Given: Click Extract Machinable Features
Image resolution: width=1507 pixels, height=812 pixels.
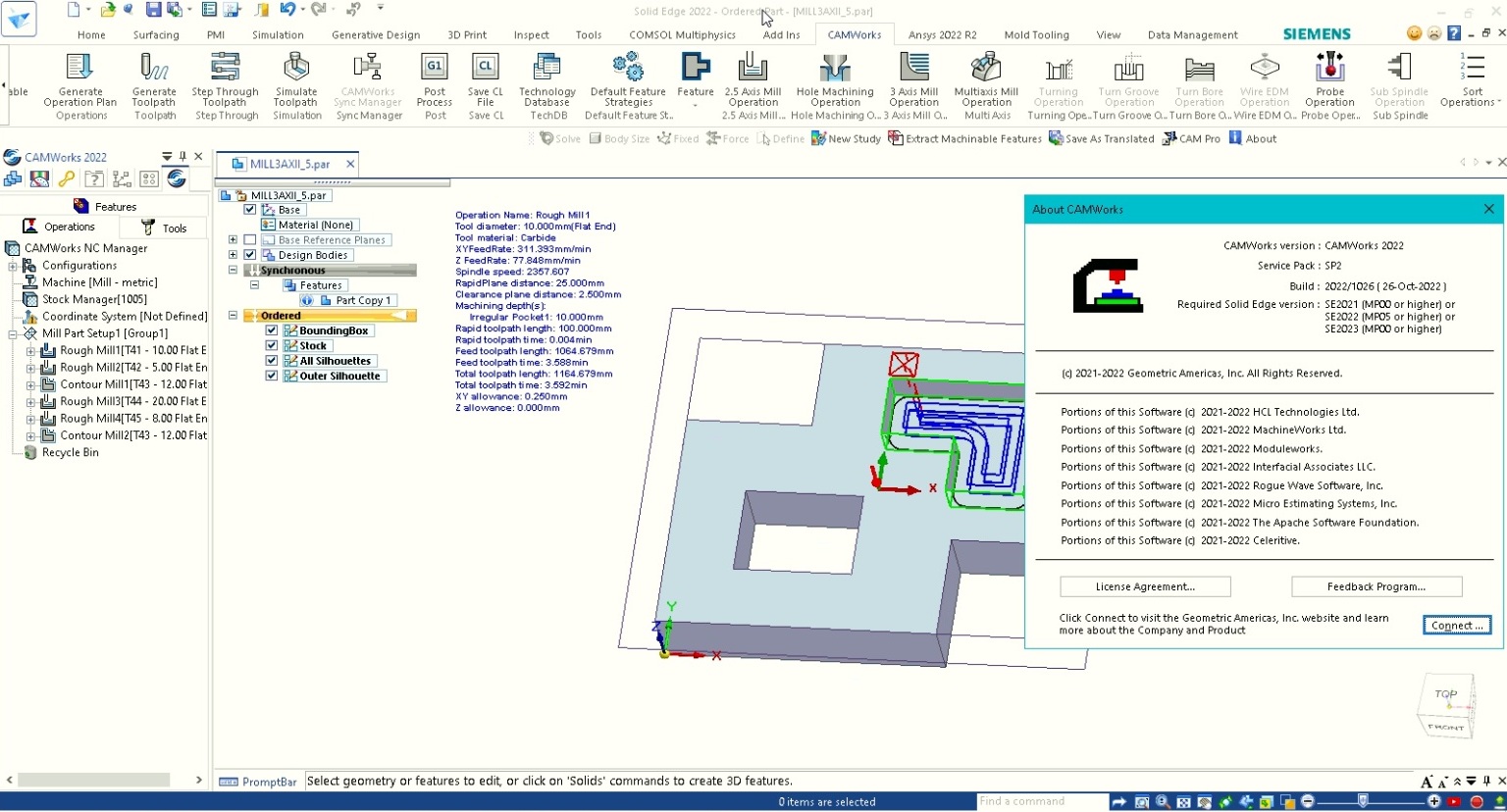Looking at the screenshot, I should [x=964, y=139].
